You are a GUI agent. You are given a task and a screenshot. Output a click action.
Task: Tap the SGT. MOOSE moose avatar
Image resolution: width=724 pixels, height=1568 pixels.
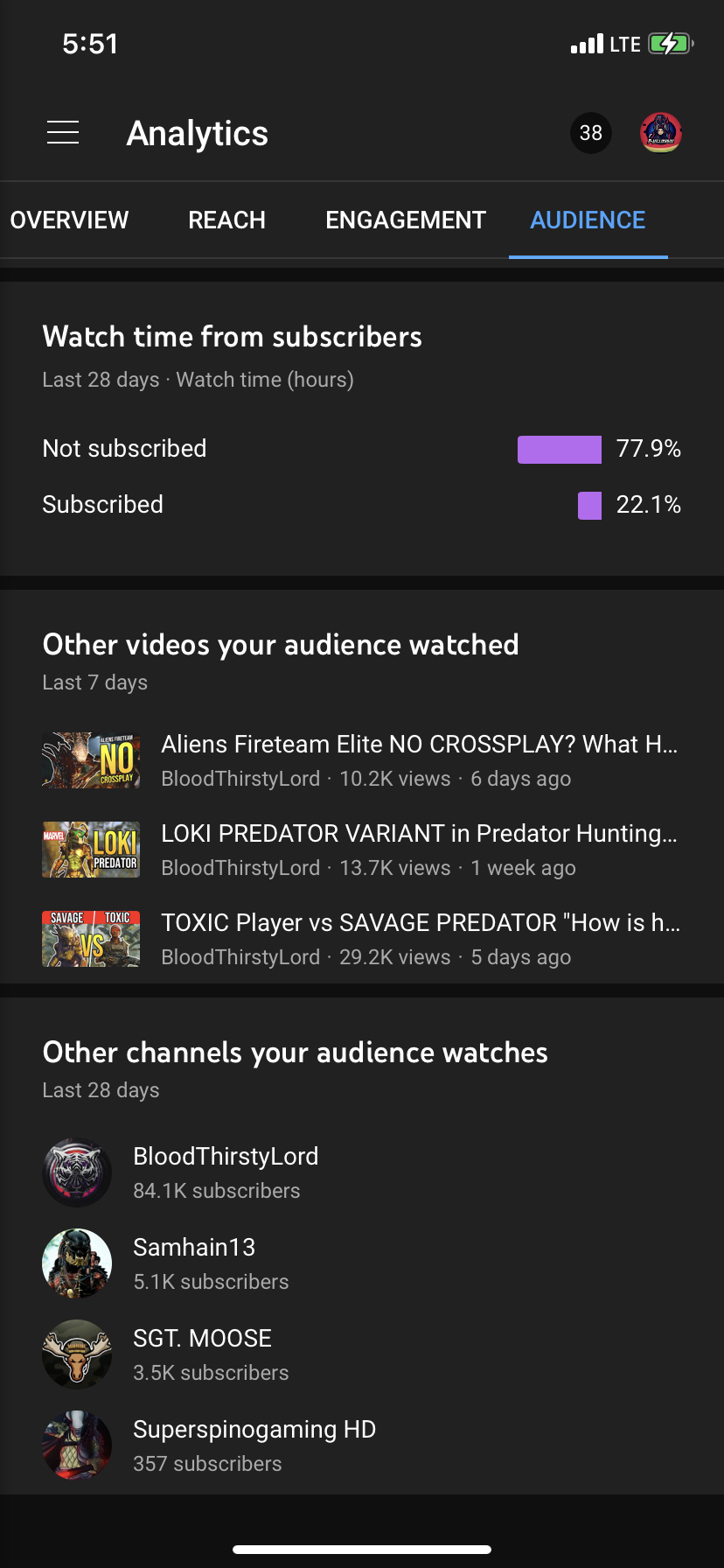click(77, 1354)
